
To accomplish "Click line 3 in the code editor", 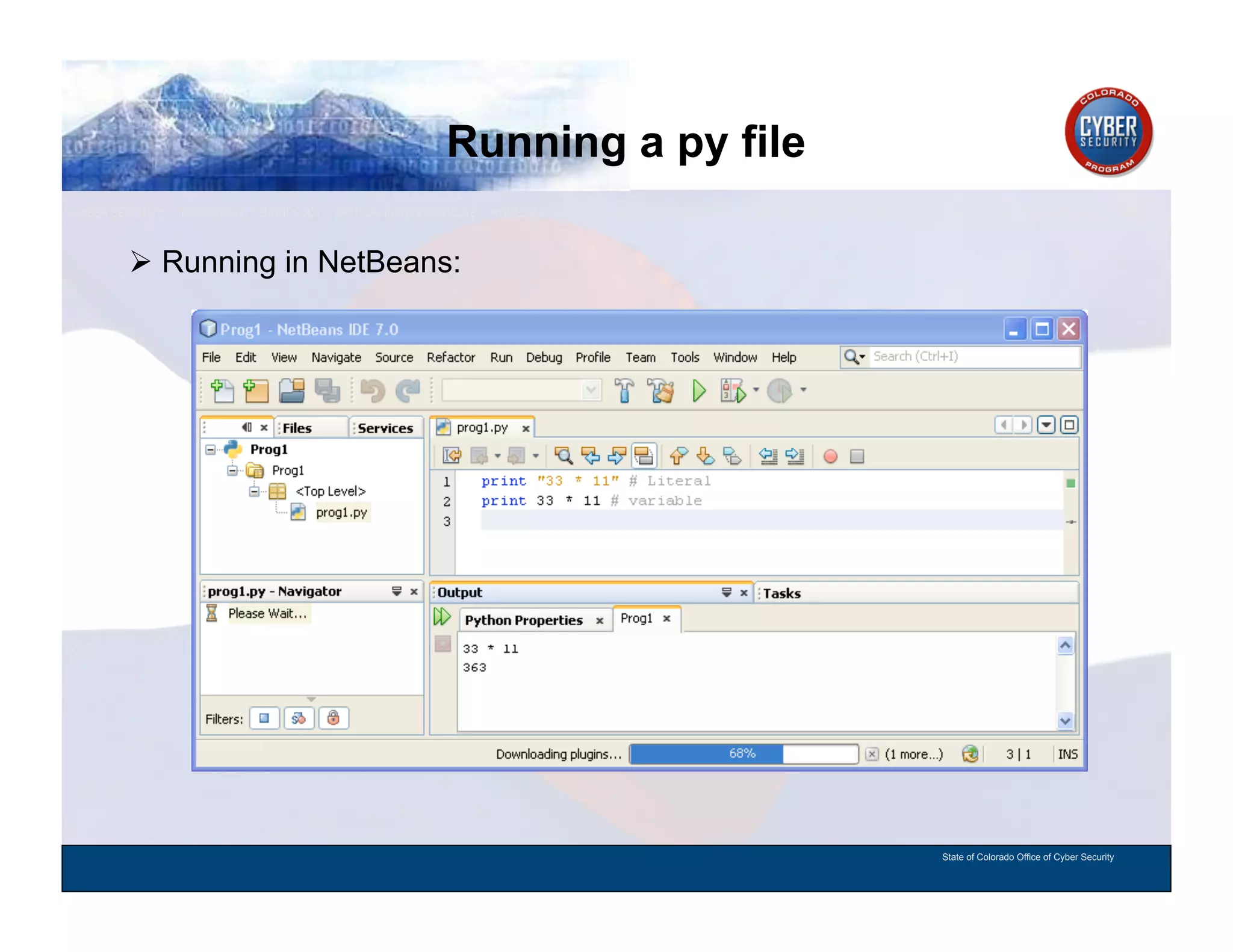I will coord(771,521).
